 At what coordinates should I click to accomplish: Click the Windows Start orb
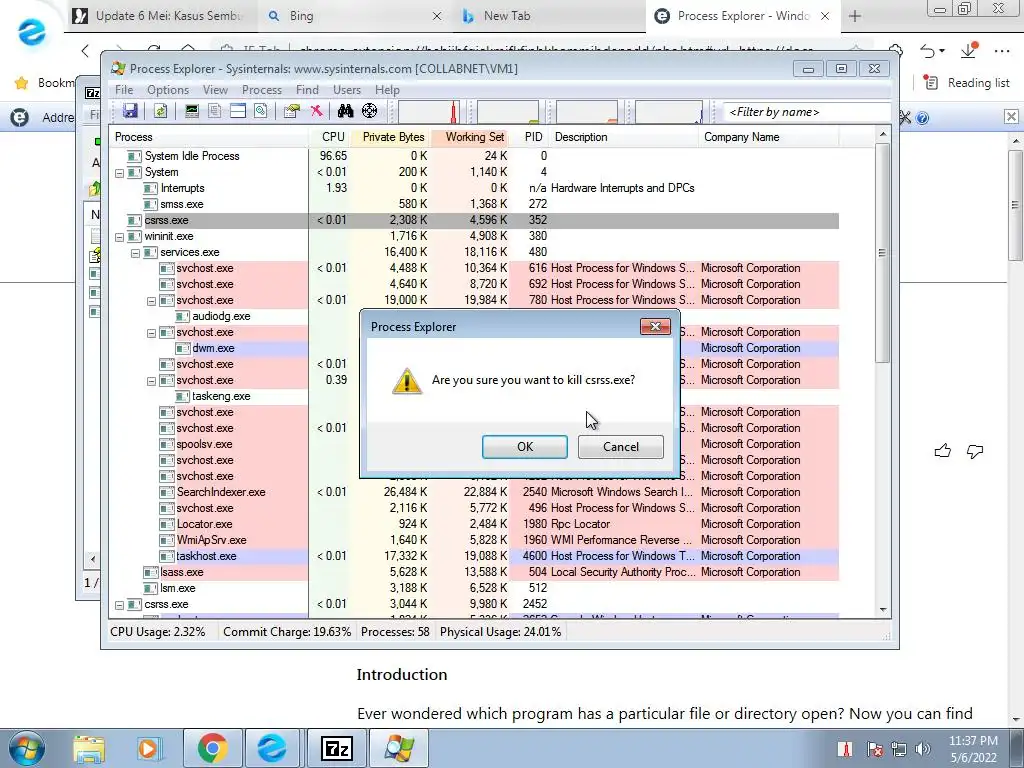pos(27,748)
